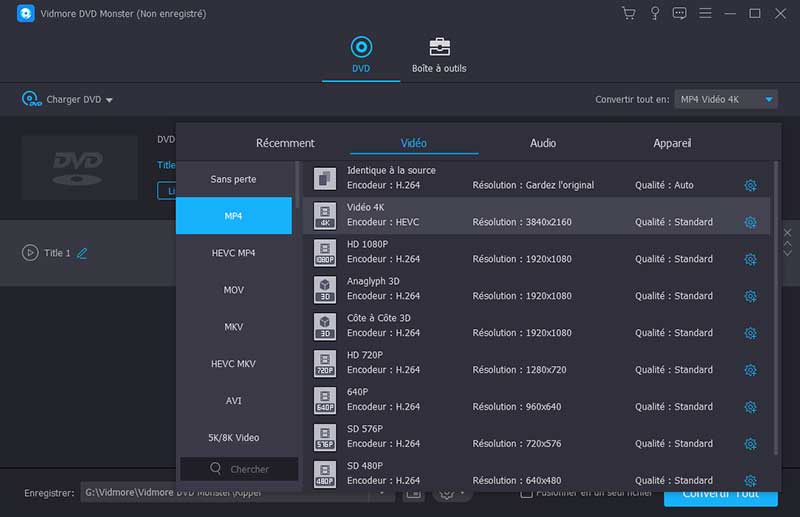Click the key registration icon

(655, 14)
